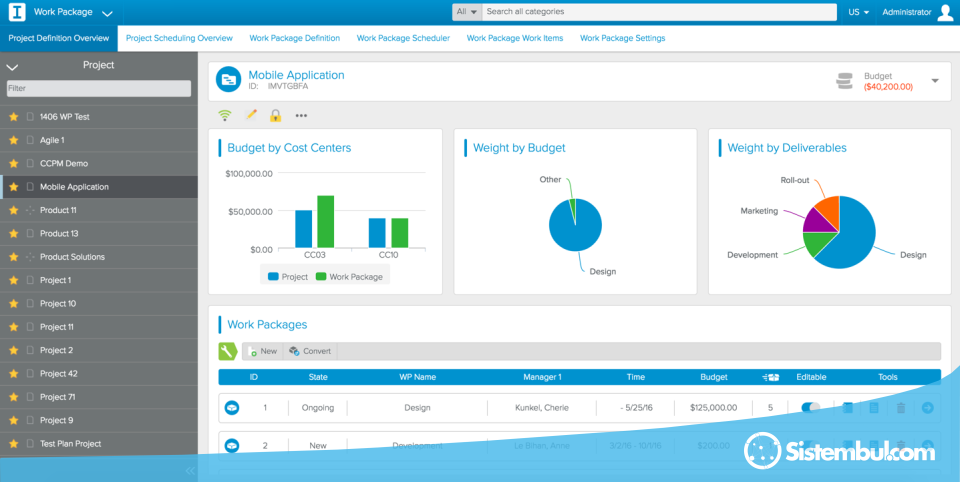Viewport: 960px width, 482px height.
Task: Click the New work package button
Action: point(263,351)
